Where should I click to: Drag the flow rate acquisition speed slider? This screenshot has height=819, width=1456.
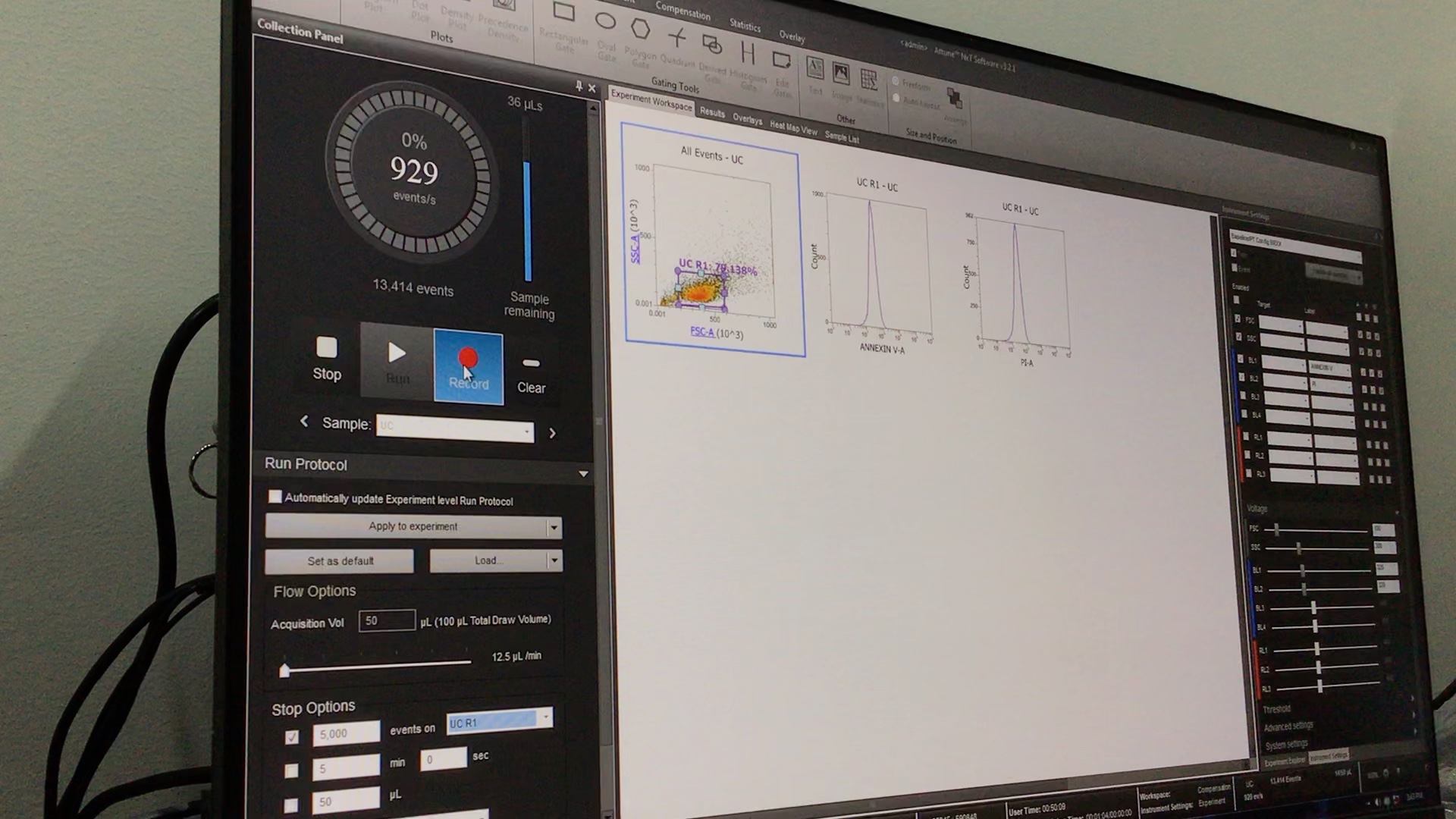[284, 668]
